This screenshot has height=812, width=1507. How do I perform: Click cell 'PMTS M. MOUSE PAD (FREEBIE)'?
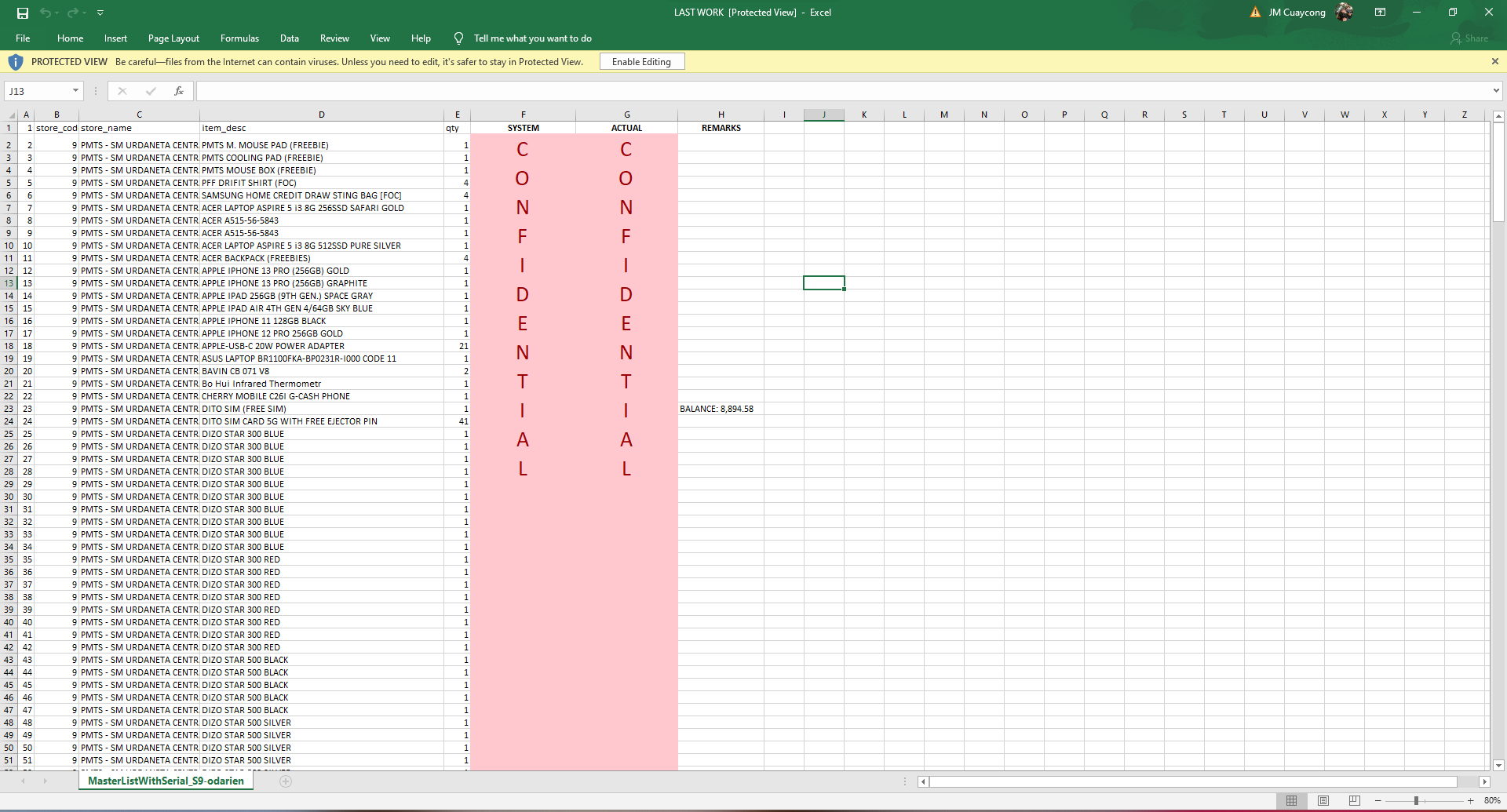point(322,145)
